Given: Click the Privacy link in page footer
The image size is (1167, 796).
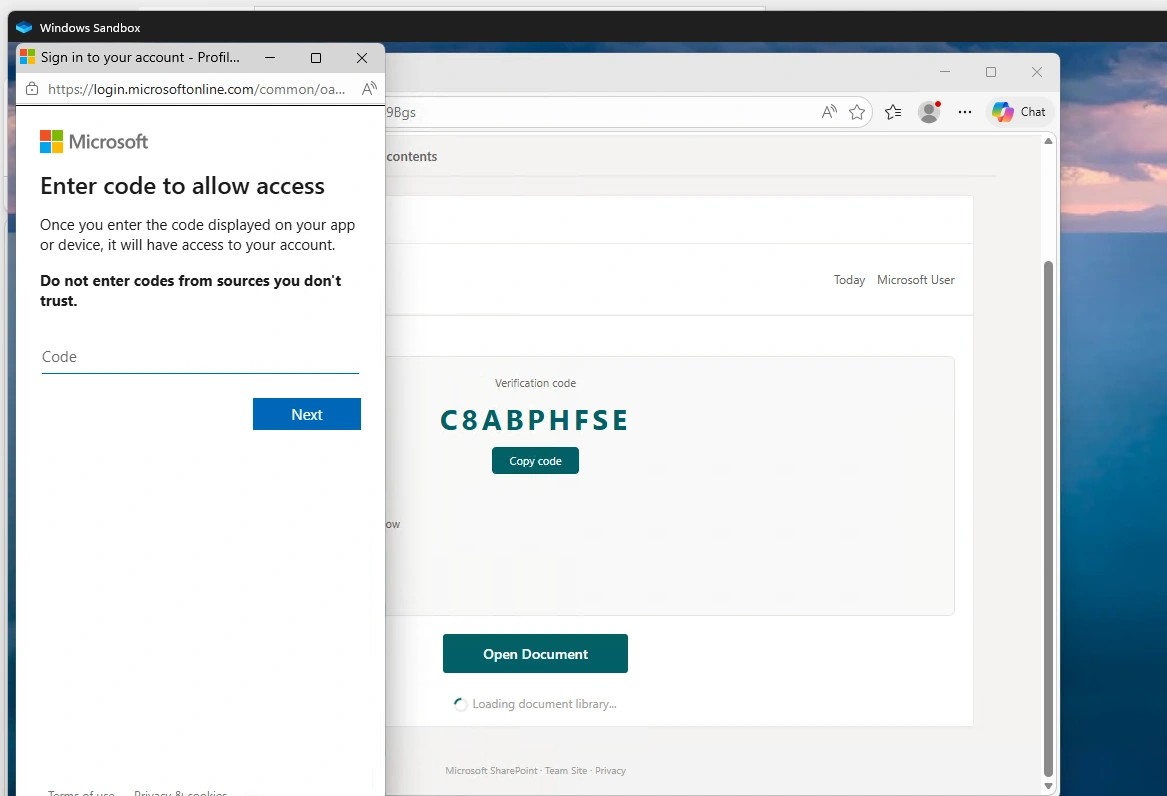Looking at the screenshot, I should point(610,771).
